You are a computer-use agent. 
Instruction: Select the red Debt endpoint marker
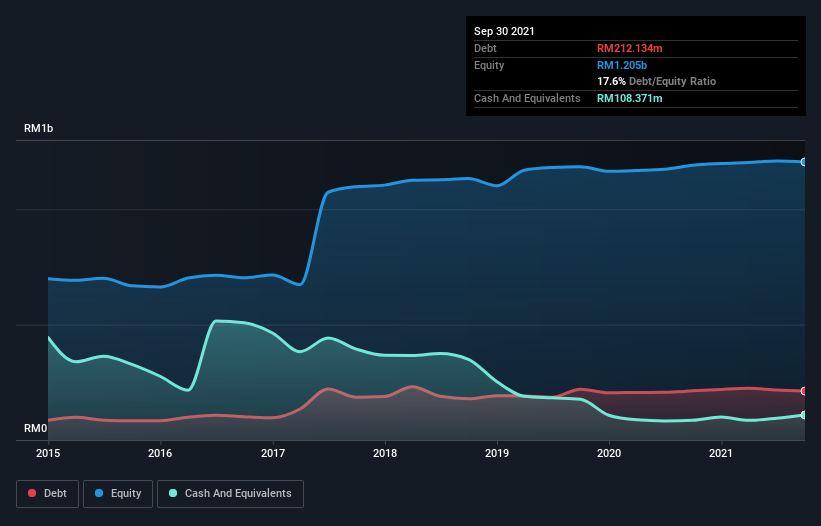tap(804, 391)
